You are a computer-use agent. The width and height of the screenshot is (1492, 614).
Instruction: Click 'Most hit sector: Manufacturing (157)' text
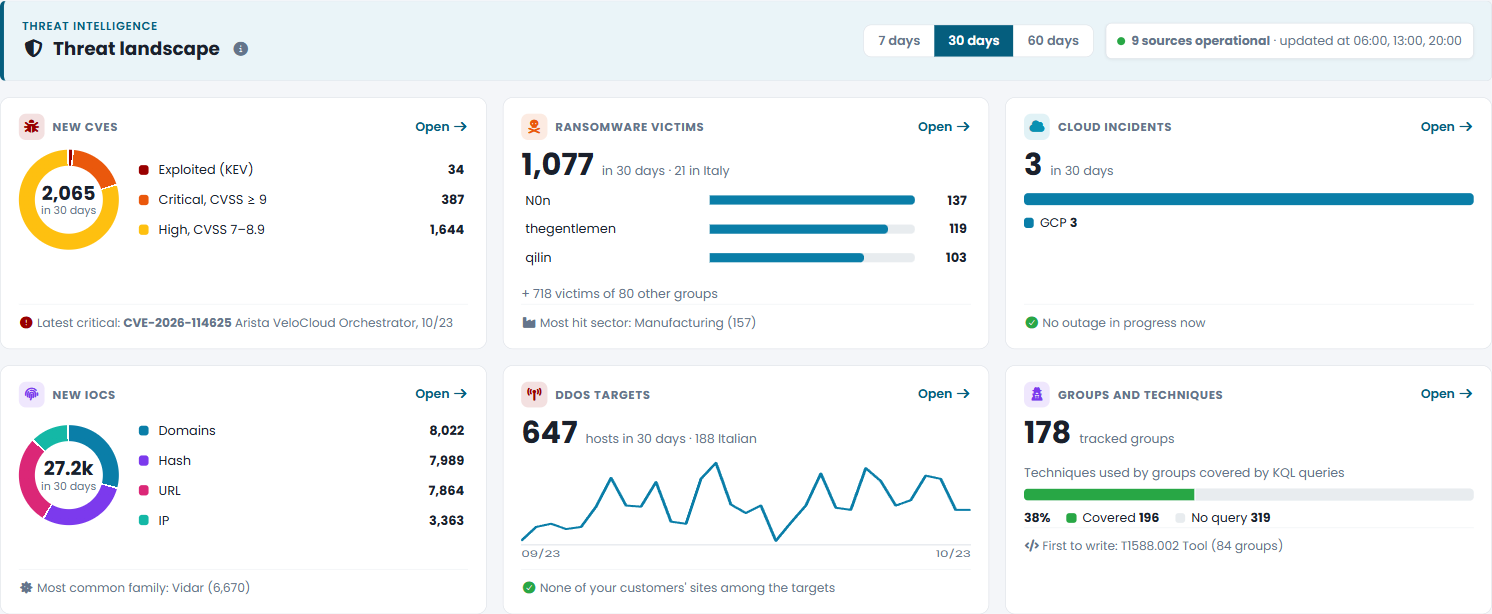coord(648,323)
